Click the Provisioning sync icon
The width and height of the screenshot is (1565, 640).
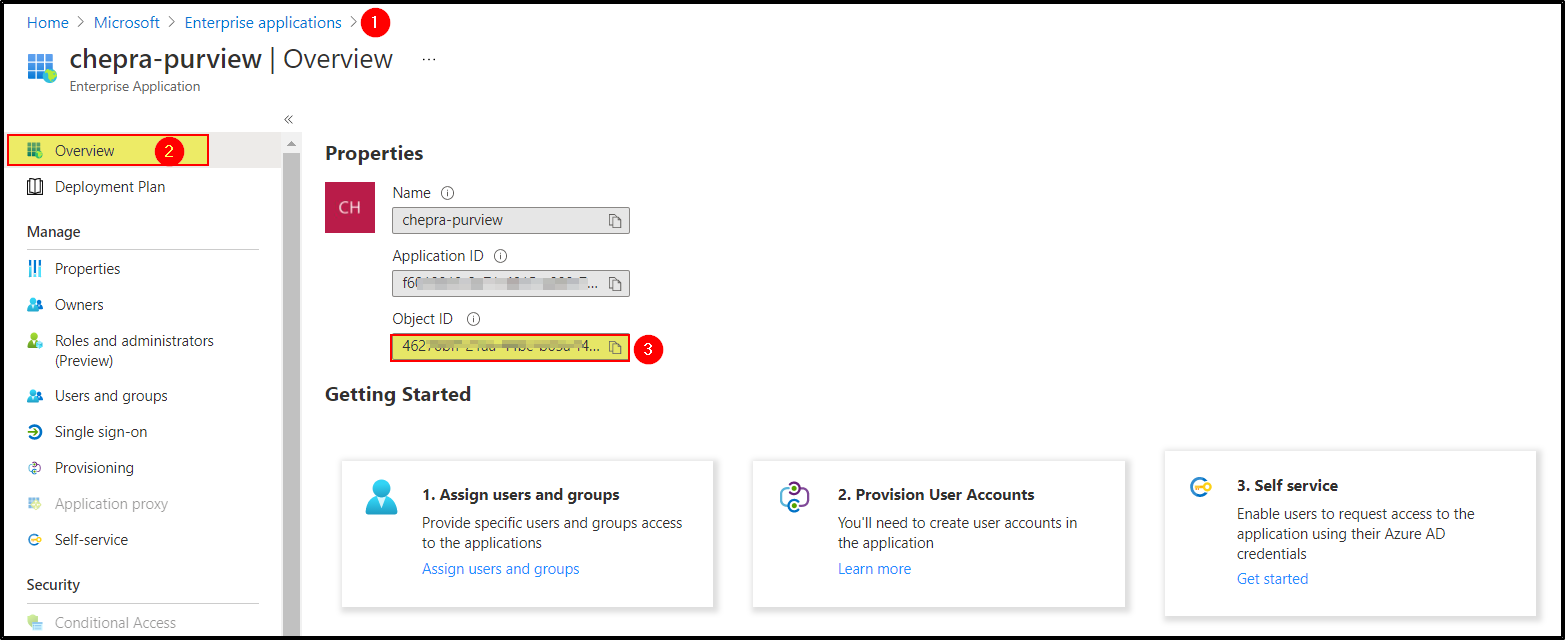[35, 468]
